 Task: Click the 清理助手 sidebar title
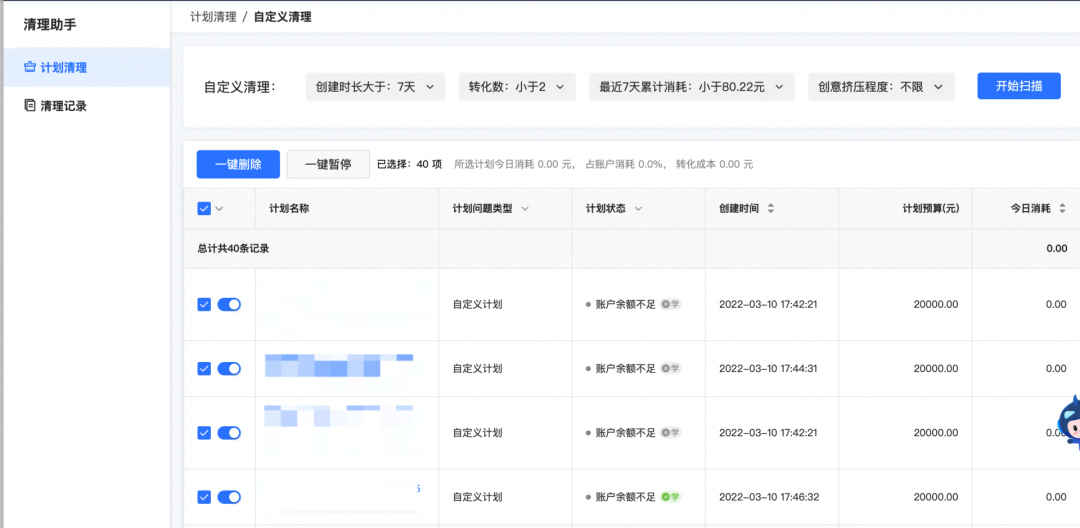click(50, 25)
